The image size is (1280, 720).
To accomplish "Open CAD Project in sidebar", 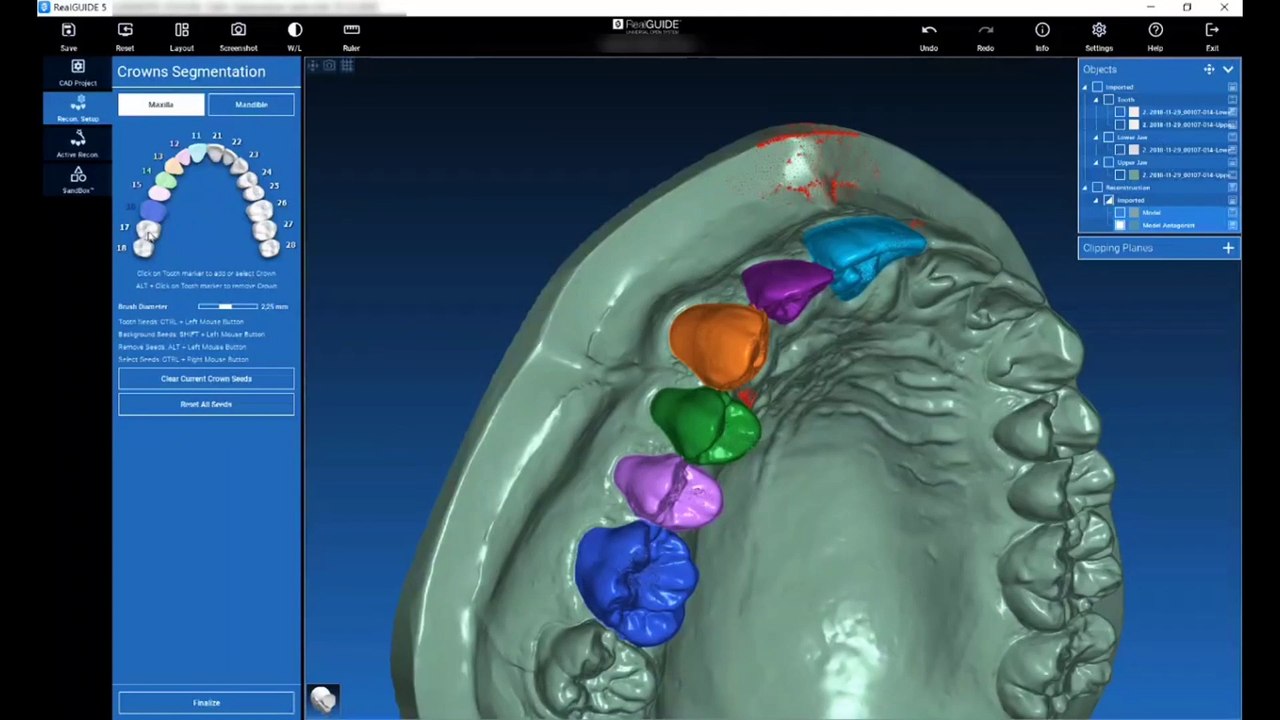I will point(78,74).
